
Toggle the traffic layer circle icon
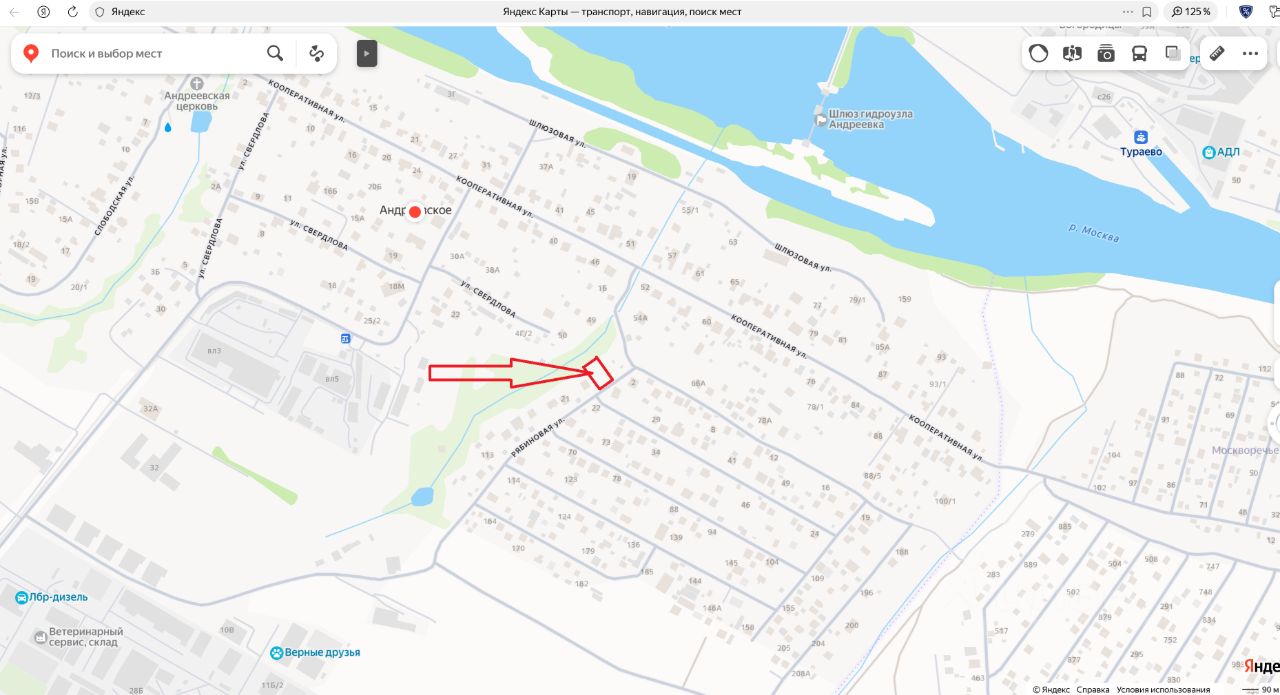pos(1039,53)
